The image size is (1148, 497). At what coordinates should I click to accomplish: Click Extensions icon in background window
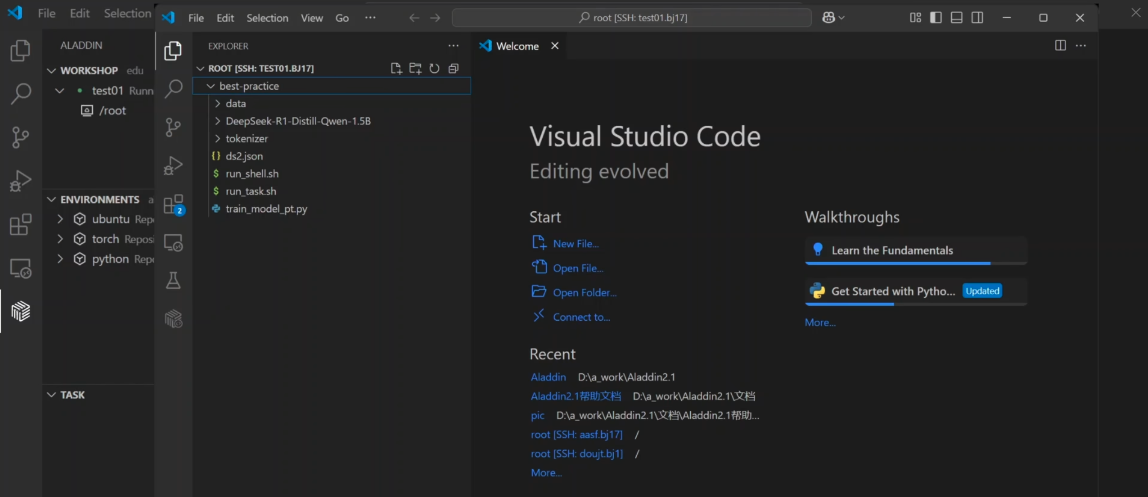(20, 224)
